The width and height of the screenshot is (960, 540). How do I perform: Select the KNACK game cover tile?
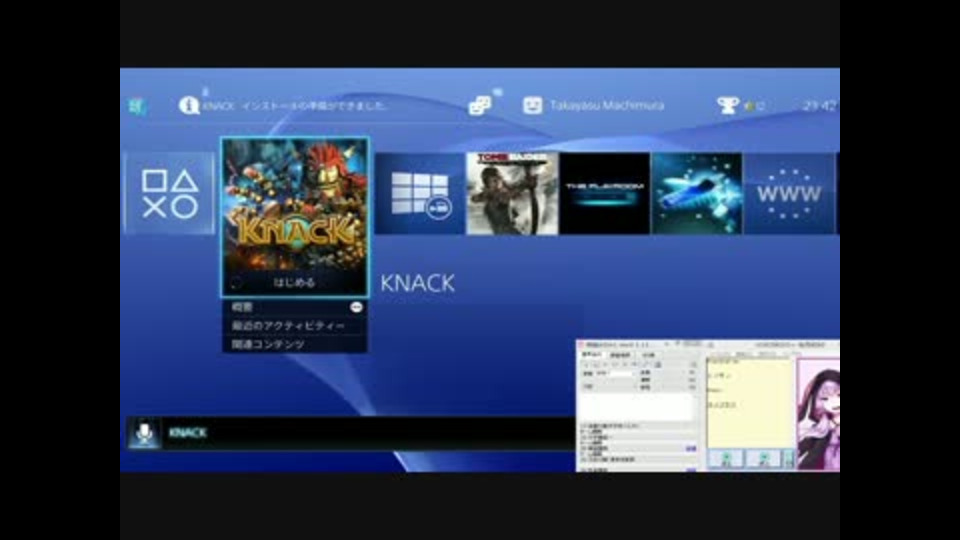pos(294,217)
